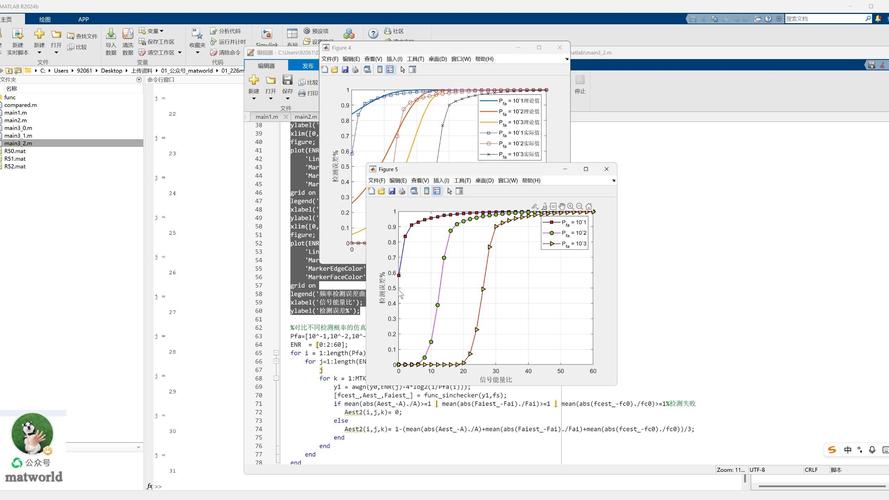Click the new figure icon in Figure 5
Screen dimensions: 889x500
point(372,190)
